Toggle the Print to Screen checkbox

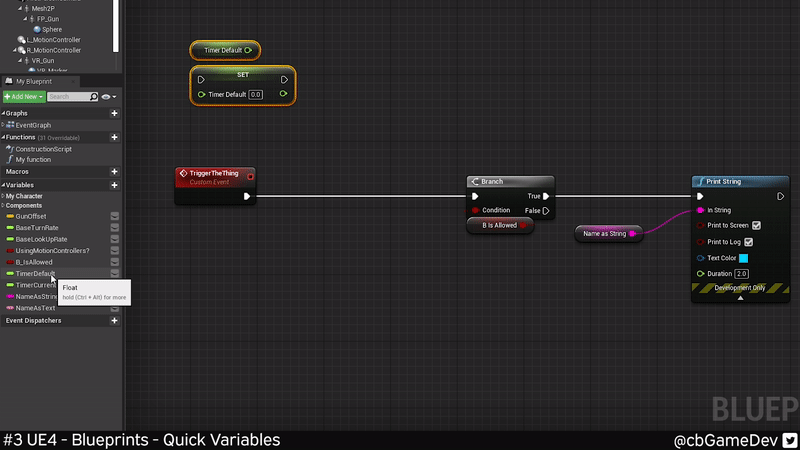click(x=756, y=226)
